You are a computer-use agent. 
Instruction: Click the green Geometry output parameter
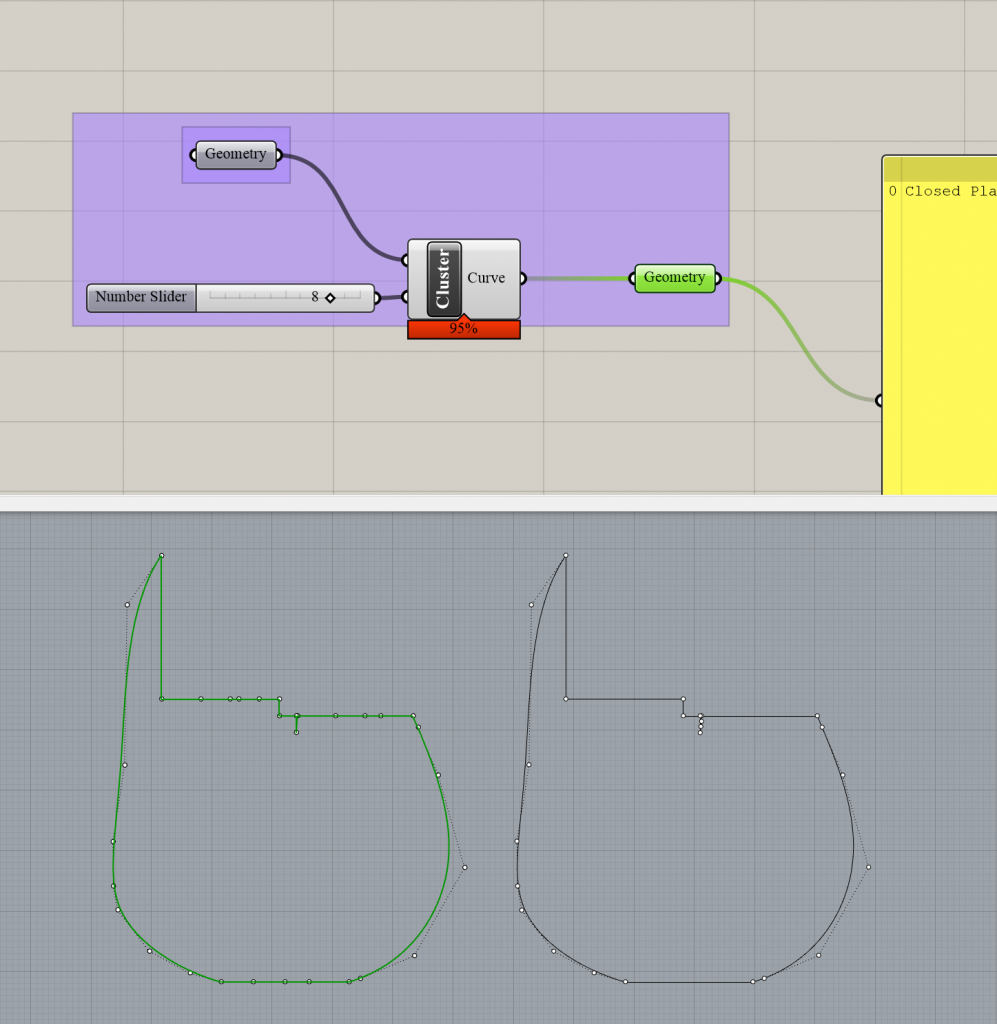(674, 278)
